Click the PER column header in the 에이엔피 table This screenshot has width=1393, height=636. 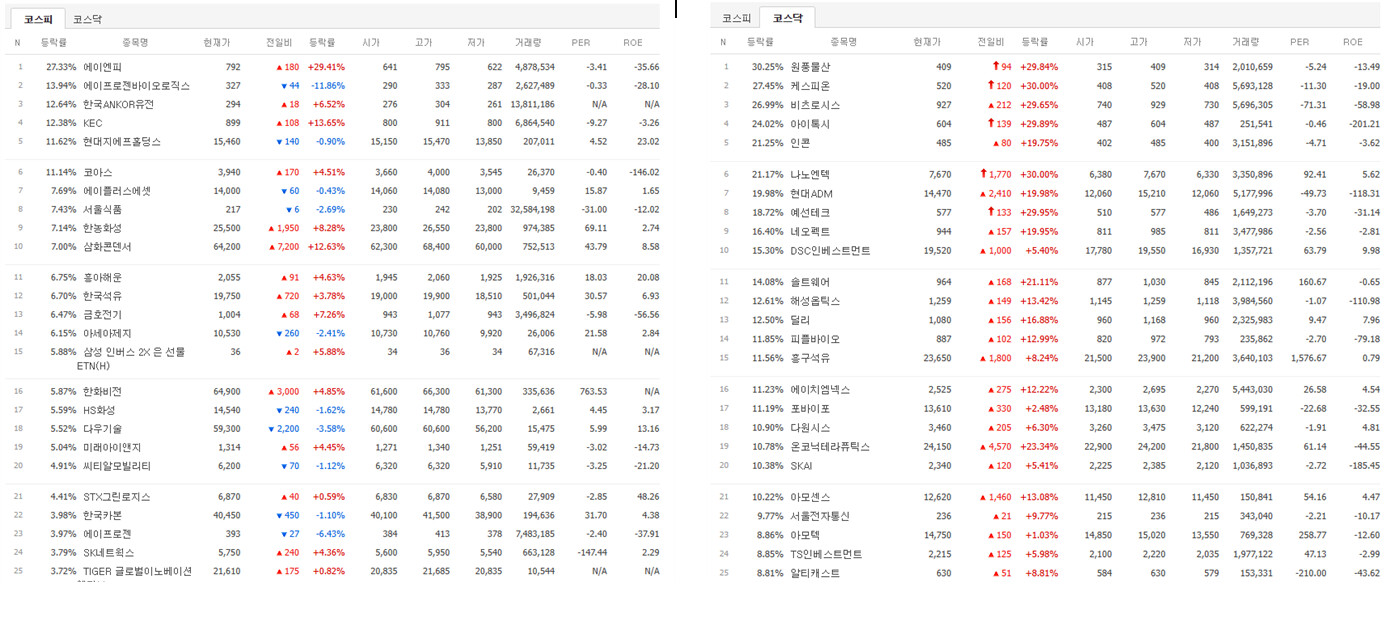pos(581,42)
